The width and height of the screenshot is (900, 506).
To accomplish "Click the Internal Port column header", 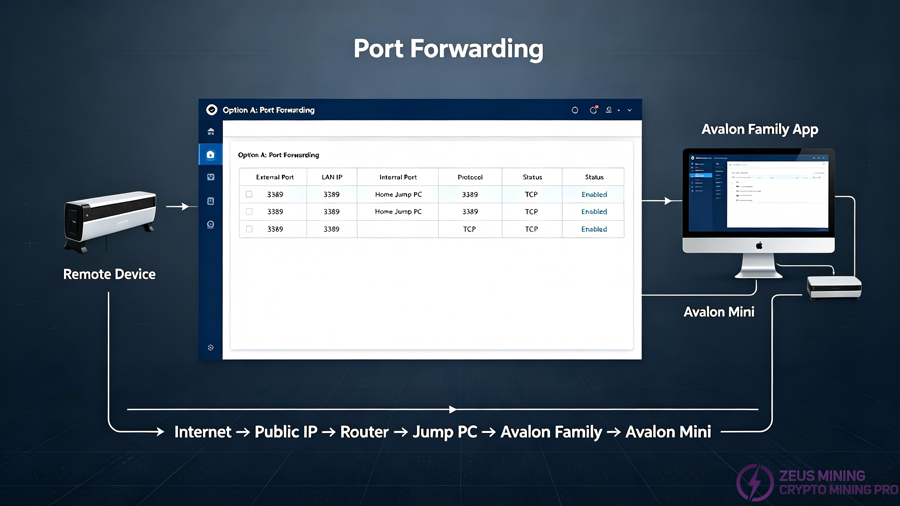I will pos(398,177).
